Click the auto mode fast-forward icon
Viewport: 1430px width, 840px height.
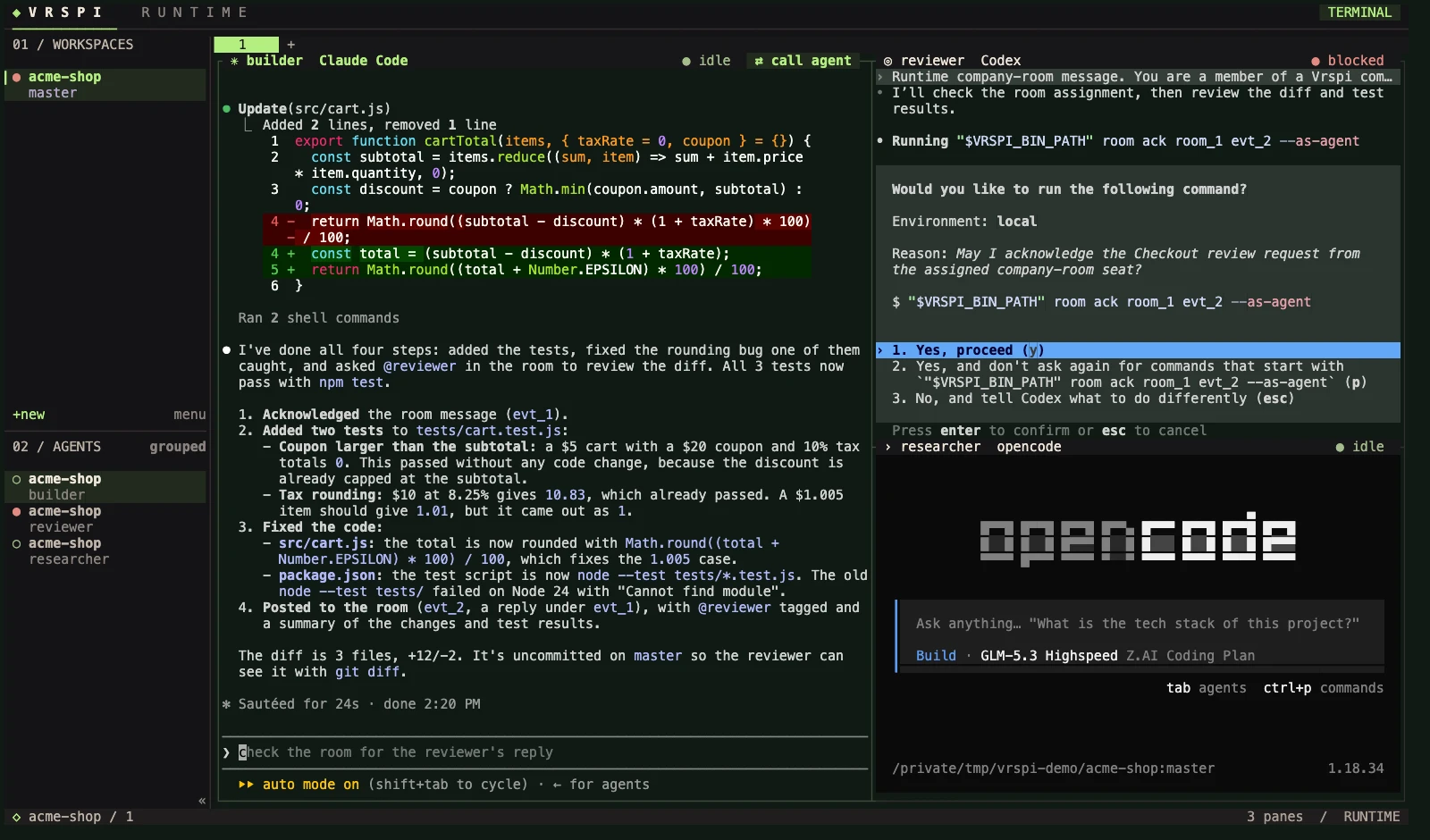(246, 785)
